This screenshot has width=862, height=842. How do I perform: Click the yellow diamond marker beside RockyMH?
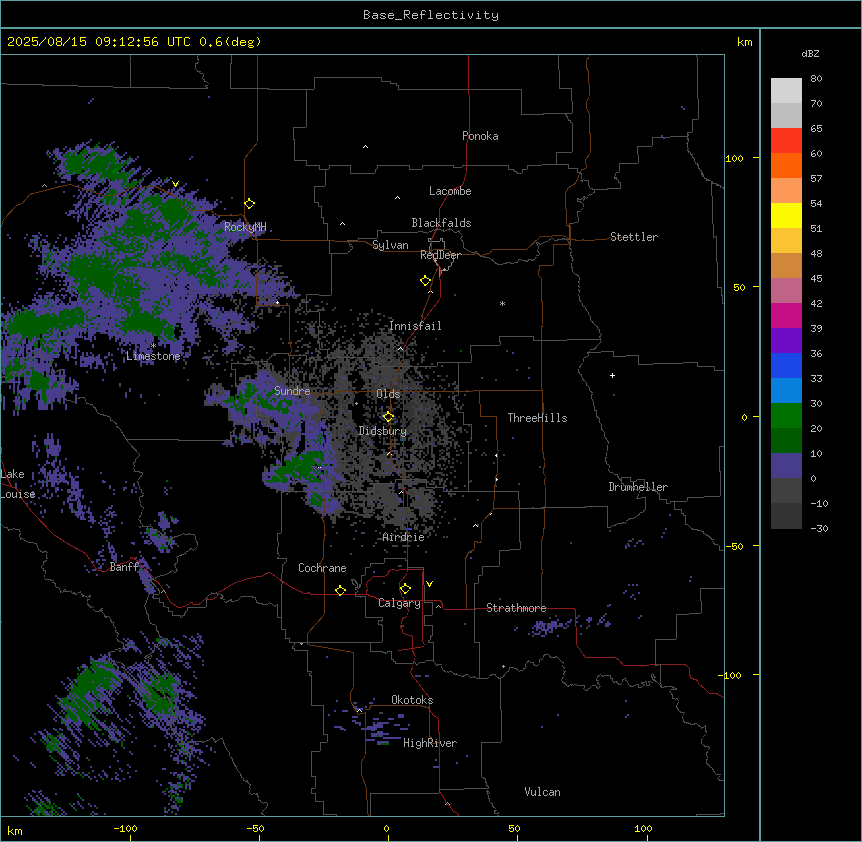tap(250, 204)
